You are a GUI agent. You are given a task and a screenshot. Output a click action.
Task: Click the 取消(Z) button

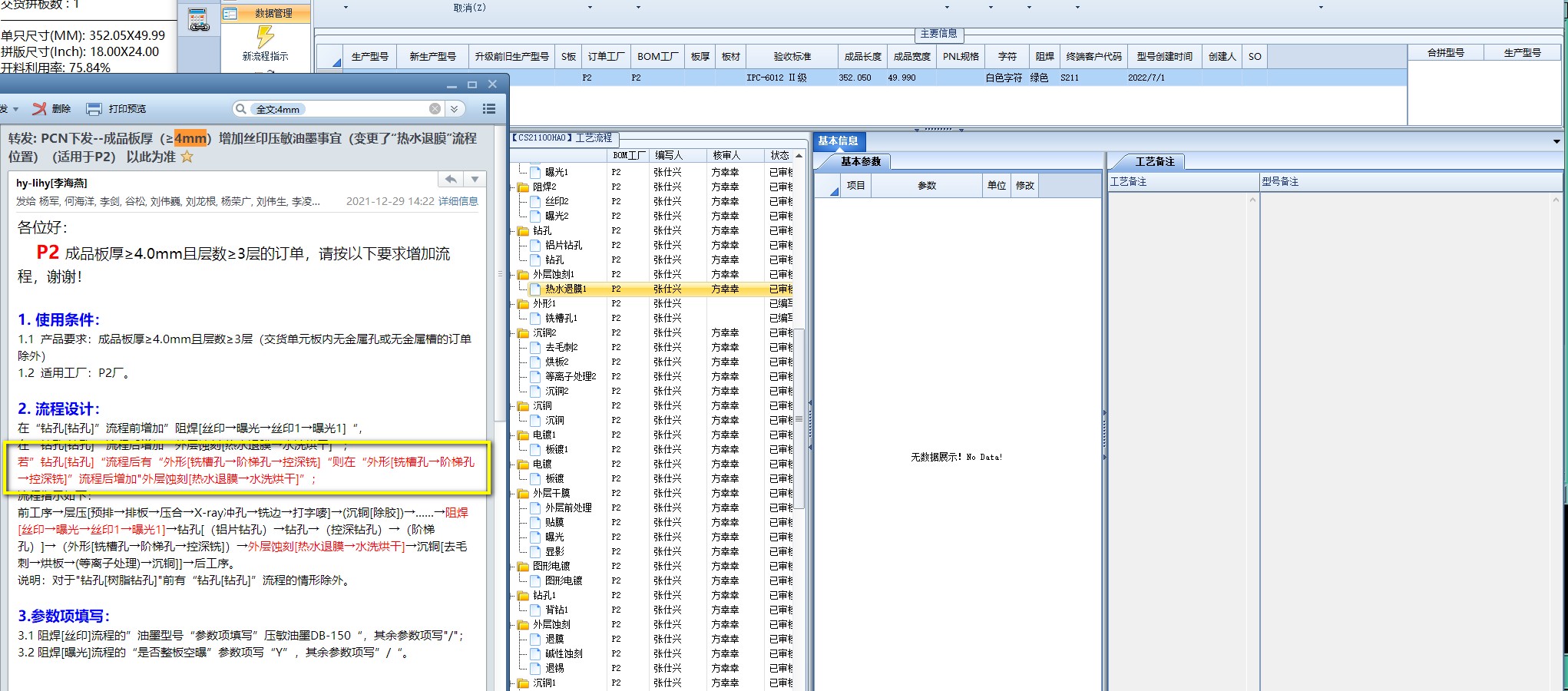[x=469, y=8]
